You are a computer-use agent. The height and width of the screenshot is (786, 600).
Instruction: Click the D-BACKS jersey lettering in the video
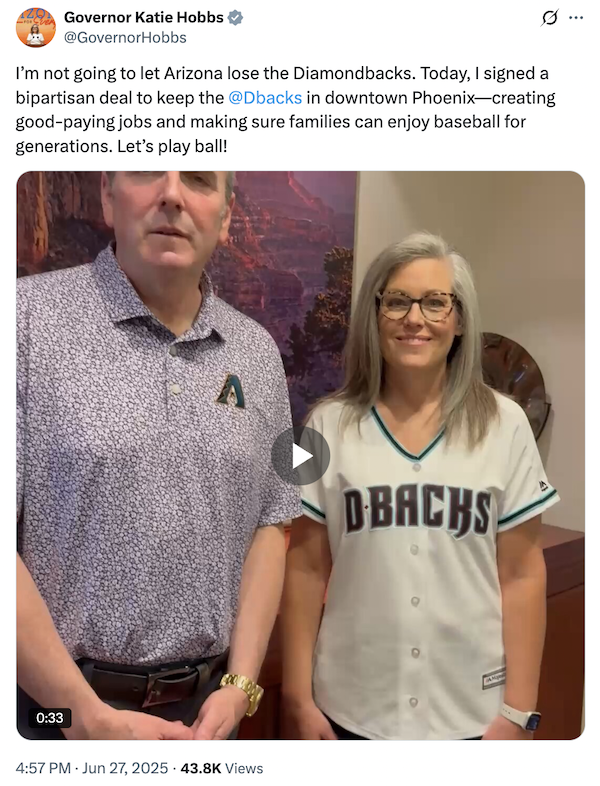(418, 510)
